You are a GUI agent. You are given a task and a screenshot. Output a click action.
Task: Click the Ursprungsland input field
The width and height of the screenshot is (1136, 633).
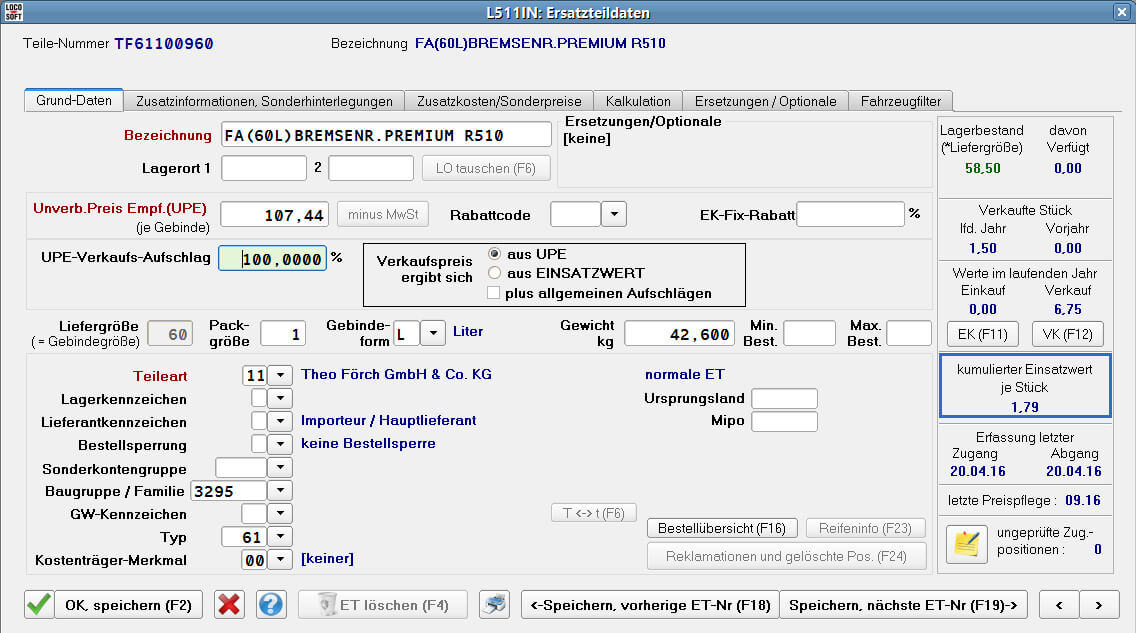784,399
